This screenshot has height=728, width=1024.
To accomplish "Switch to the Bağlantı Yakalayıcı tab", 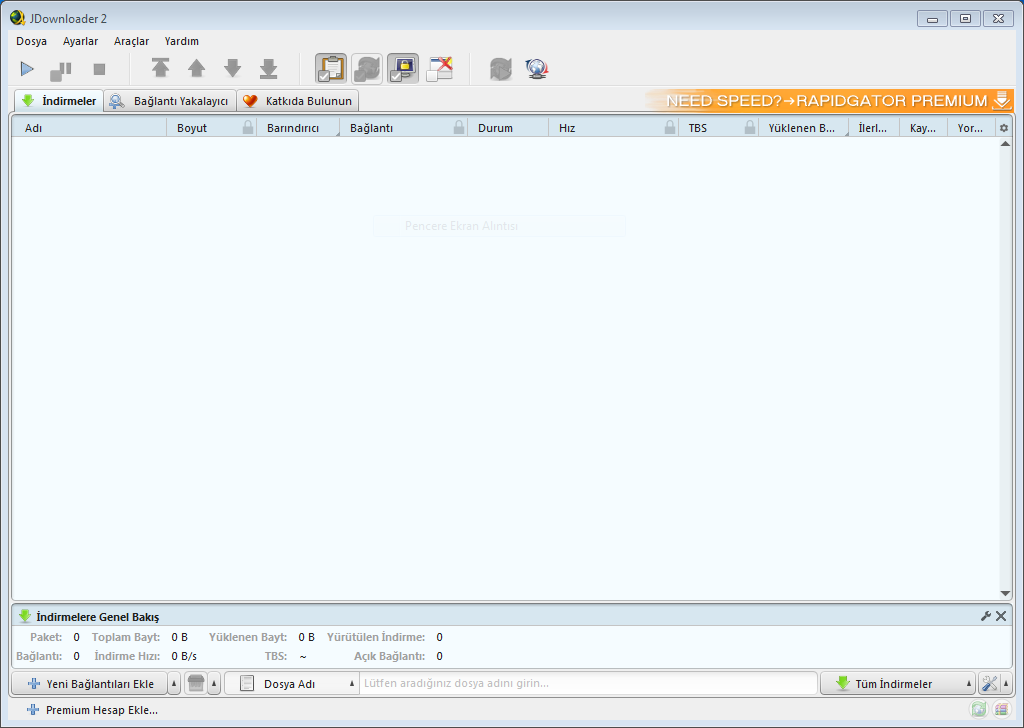I will (170, 101).
